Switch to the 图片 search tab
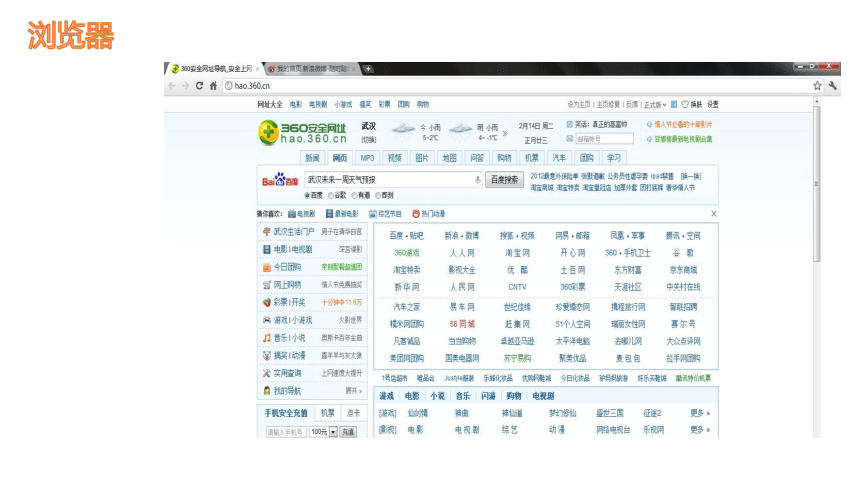 point(422,158)
